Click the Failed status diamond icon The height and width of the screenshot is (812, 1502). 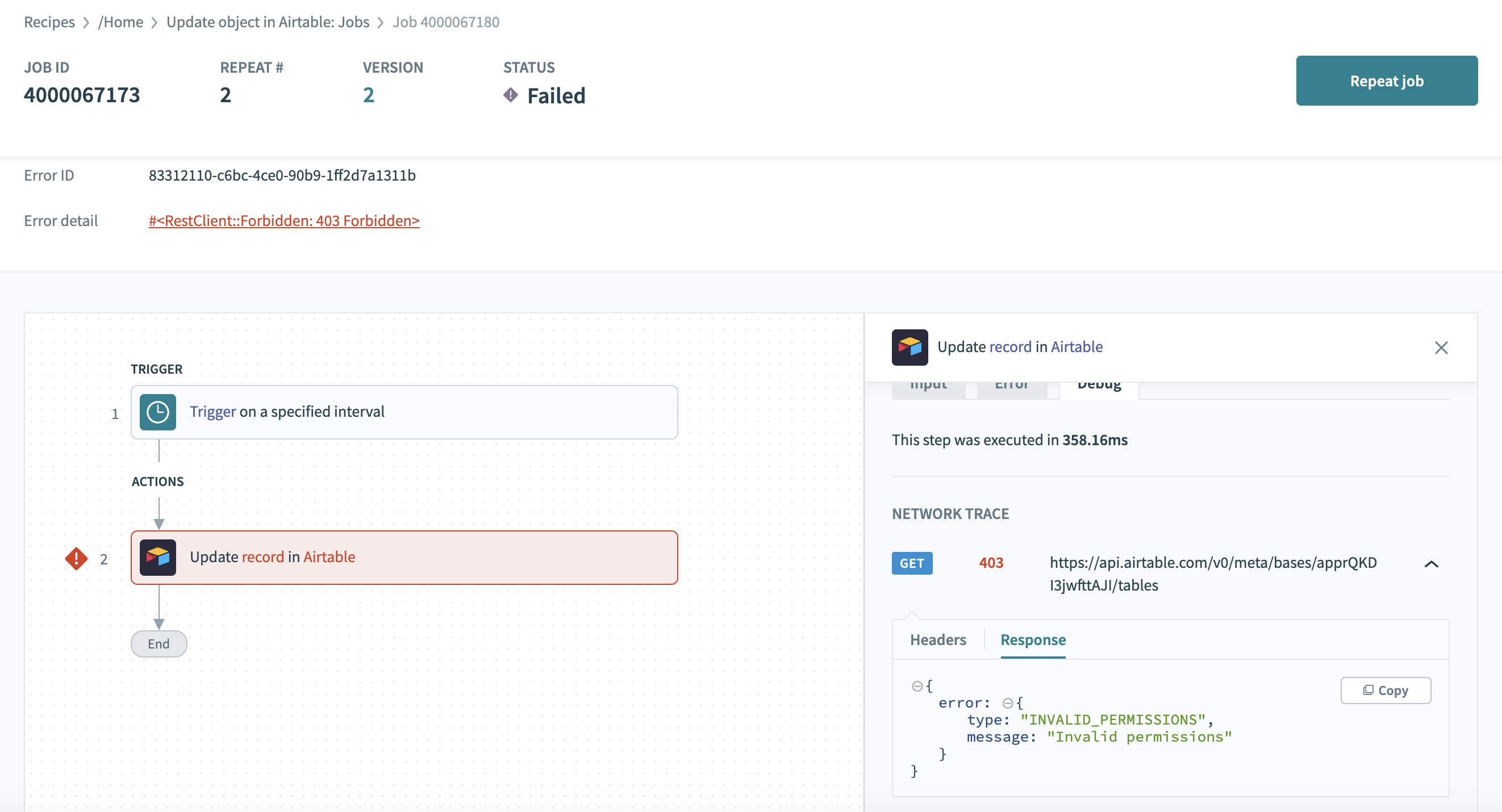coord(511,95)
